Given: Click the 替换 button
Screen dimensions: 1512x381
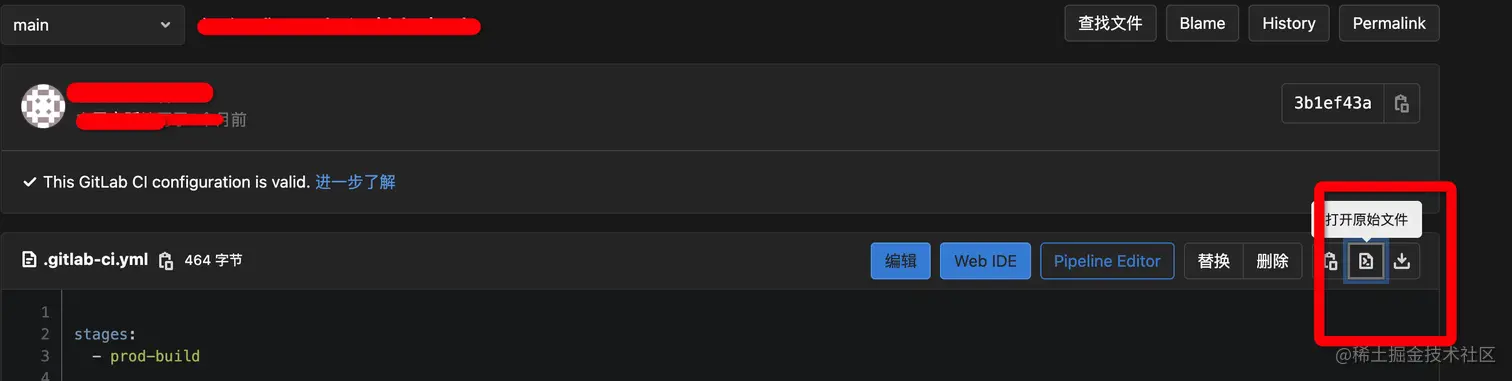Looking at the screenshot, I should (1213, 261).
